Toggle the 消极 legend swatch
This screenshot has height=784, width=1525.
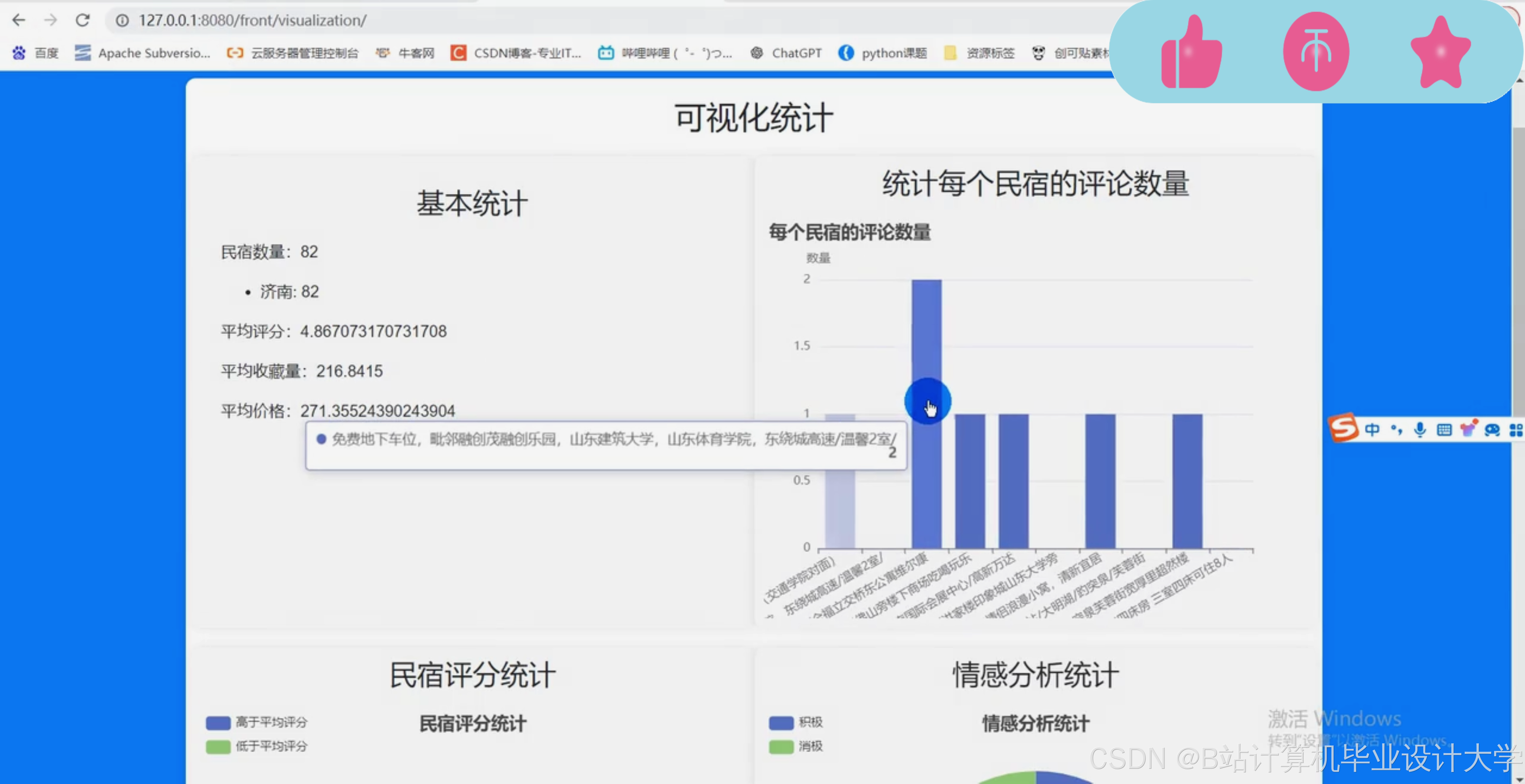(781, 747)
